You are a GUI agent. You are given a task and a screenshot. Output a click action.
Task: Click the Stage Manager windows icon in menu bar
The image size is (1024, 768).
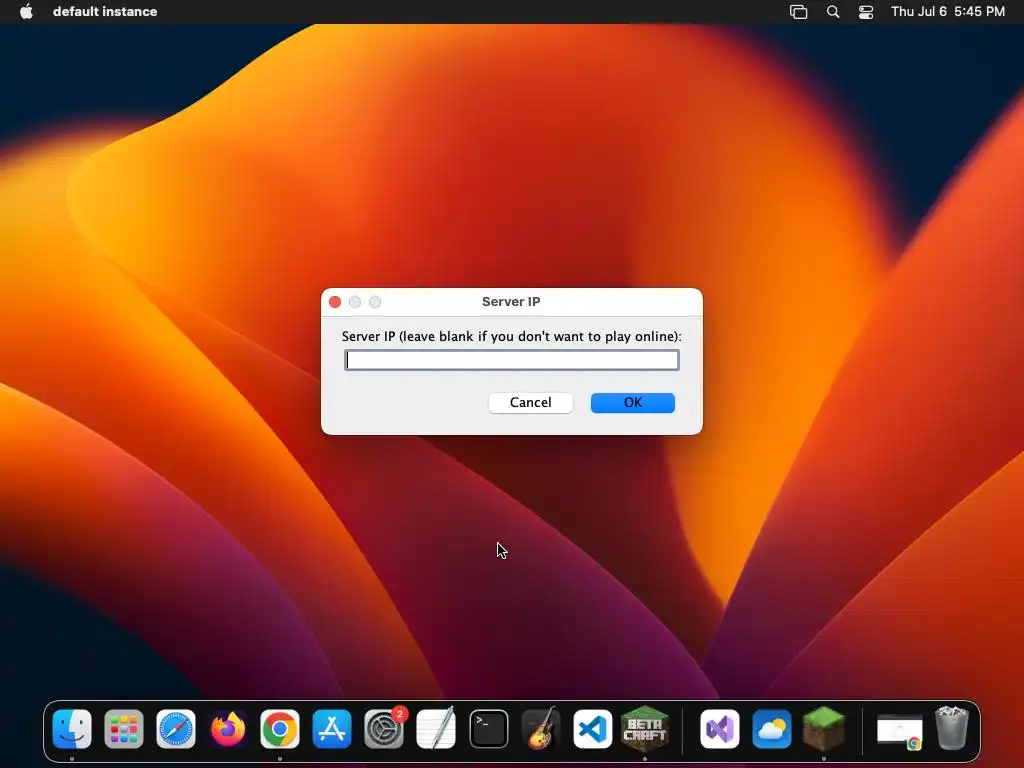click(x=798, y=11)
